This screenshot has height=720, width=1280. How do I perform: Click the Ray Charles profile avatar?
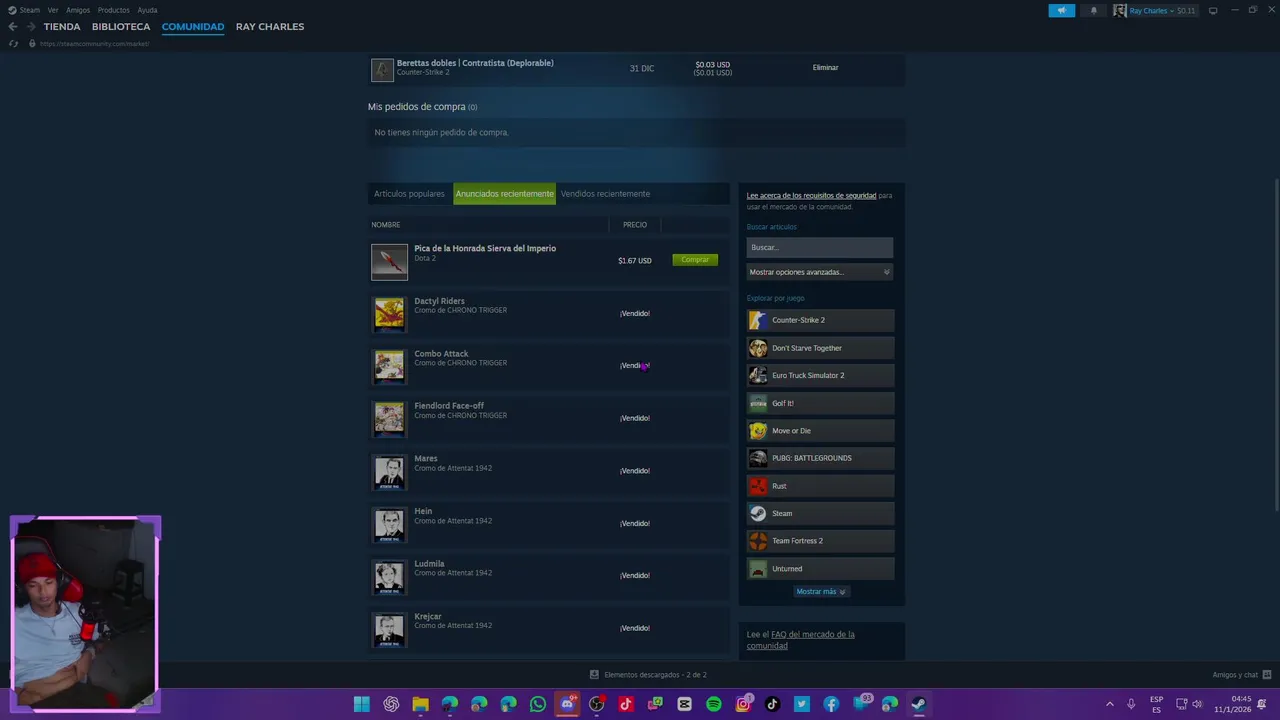click(x=1120, y=10)
